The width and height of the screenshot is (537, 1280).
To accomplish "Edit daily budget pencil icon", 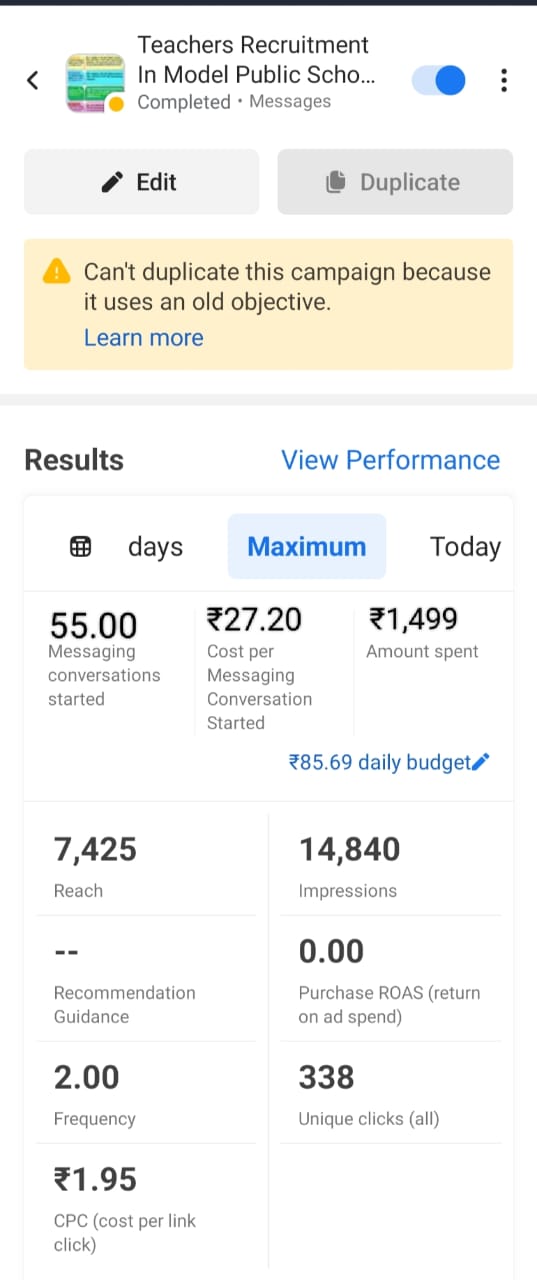I will (480, 763).
